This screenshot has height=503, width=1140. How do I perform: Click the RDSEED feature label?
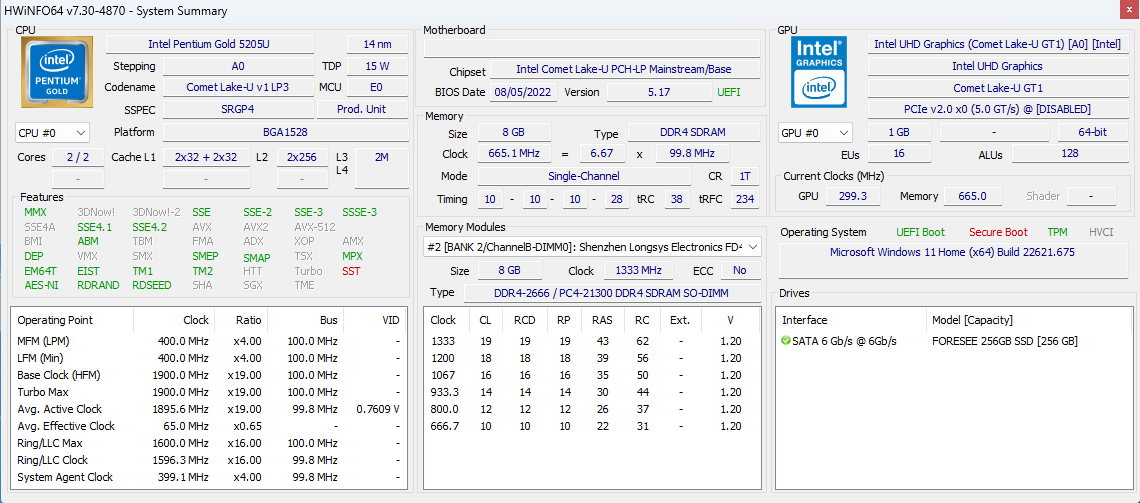pyautogui.click(x=152, y=285)
